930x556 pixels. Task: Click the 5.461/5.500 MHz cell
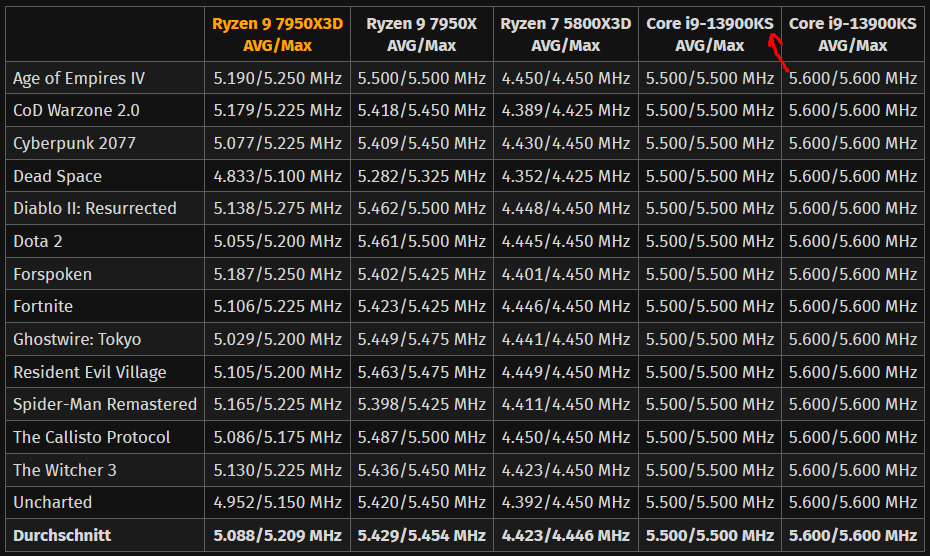click(422, 241)
